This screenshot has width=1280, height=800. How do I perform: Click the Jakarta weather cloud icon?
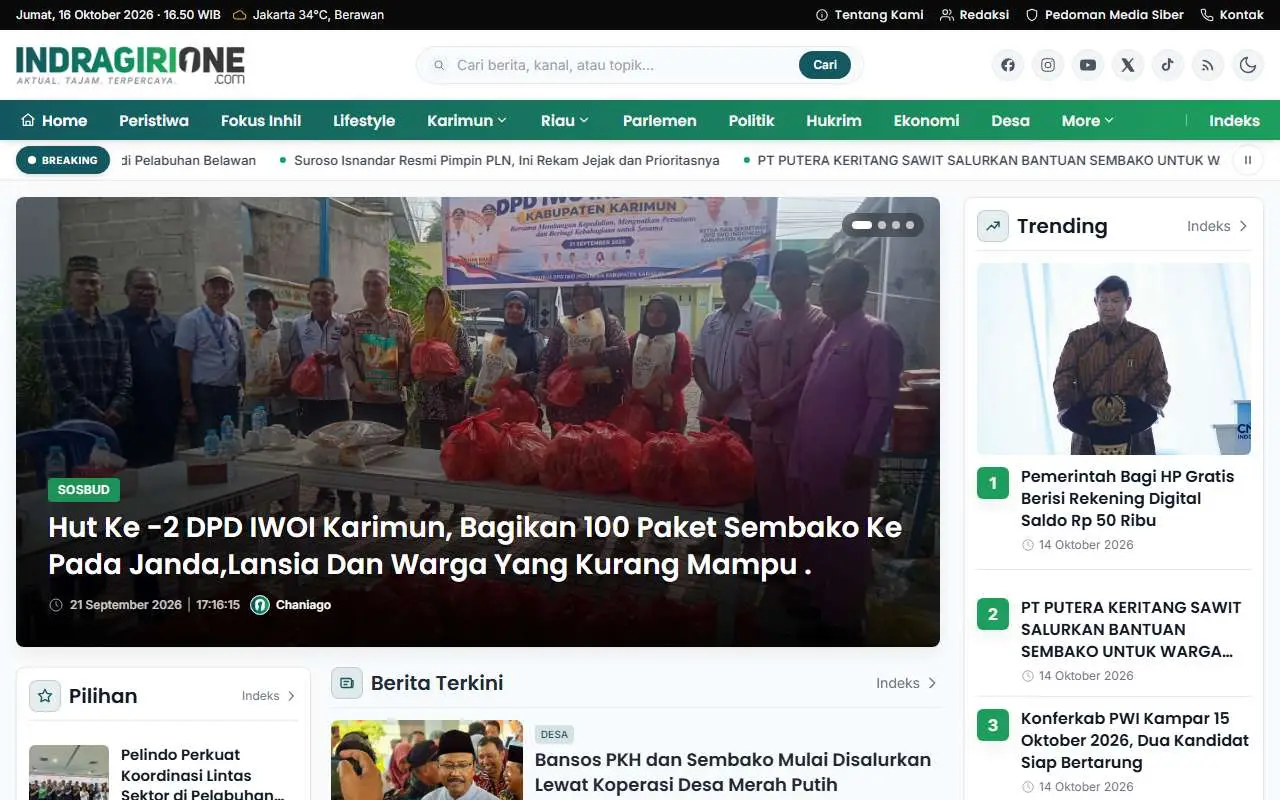tap(240, 15)
